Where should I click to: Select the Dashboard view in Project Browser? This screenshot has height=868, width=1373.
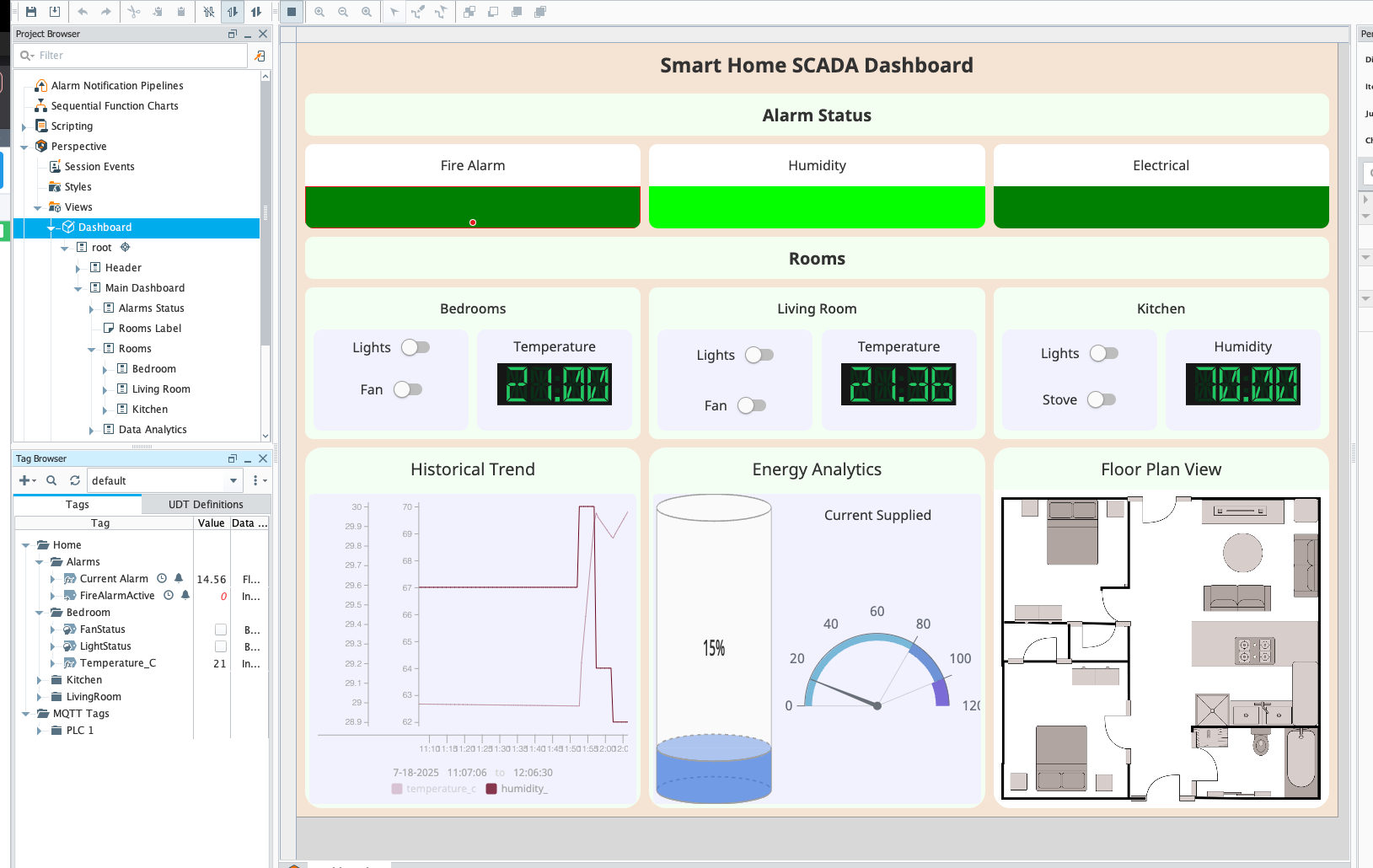tap(105, 227)
